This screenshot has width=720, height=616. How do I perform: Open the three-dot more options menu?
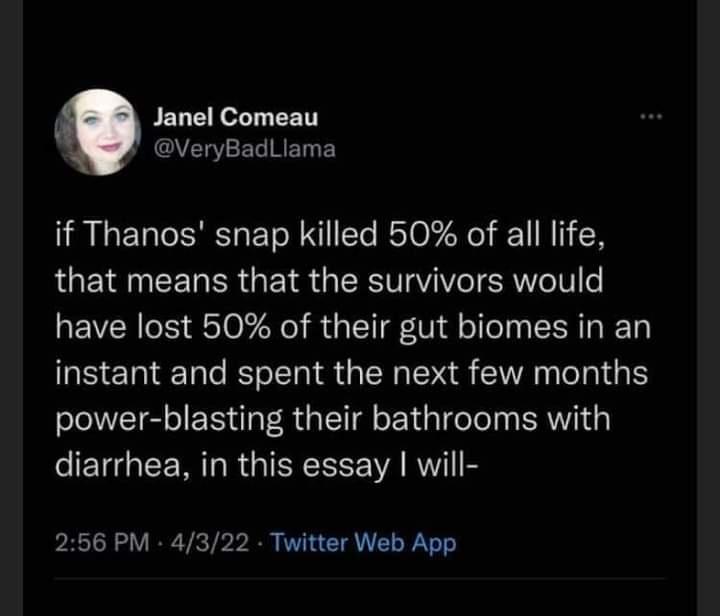[653, 118]
